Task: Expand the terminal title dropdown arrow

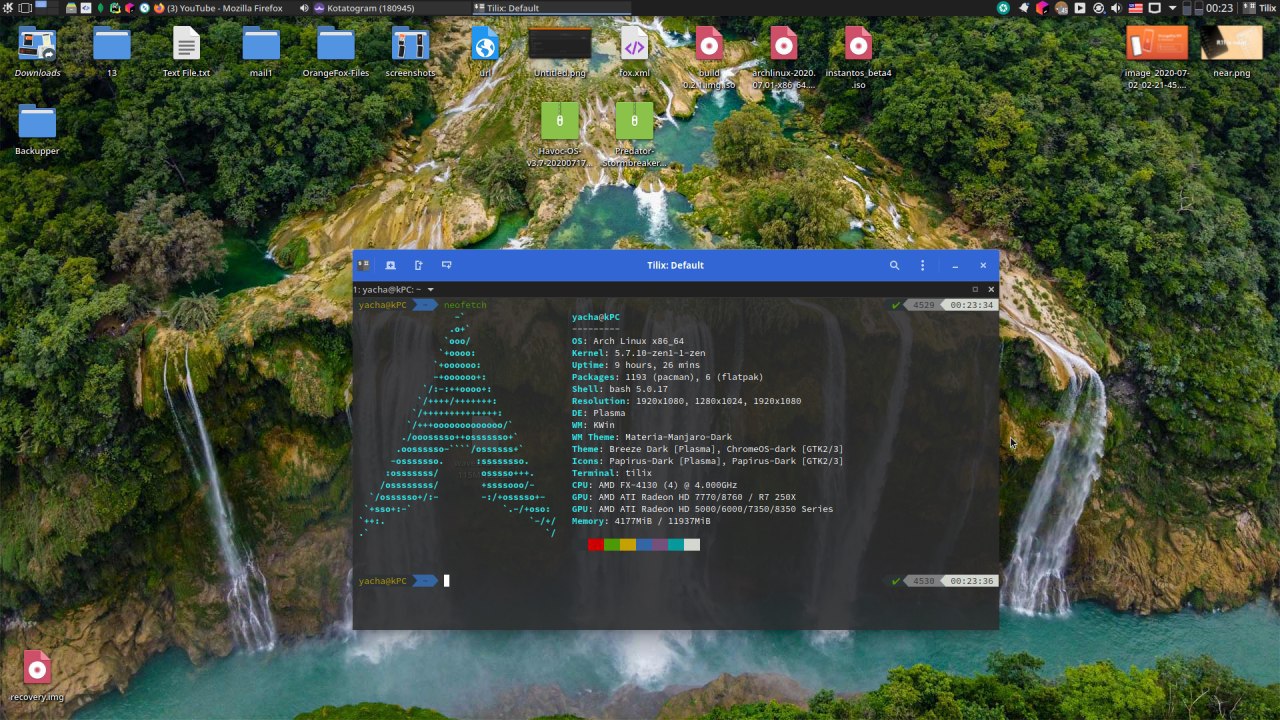Action: (x=430, y=289)
